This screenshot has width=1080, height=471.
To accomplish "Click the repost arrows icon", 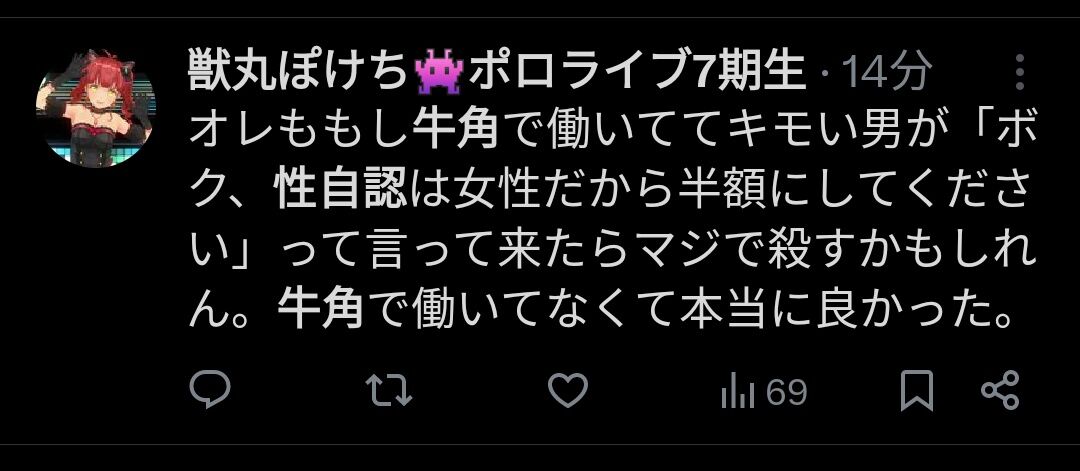I will [388, 391].
